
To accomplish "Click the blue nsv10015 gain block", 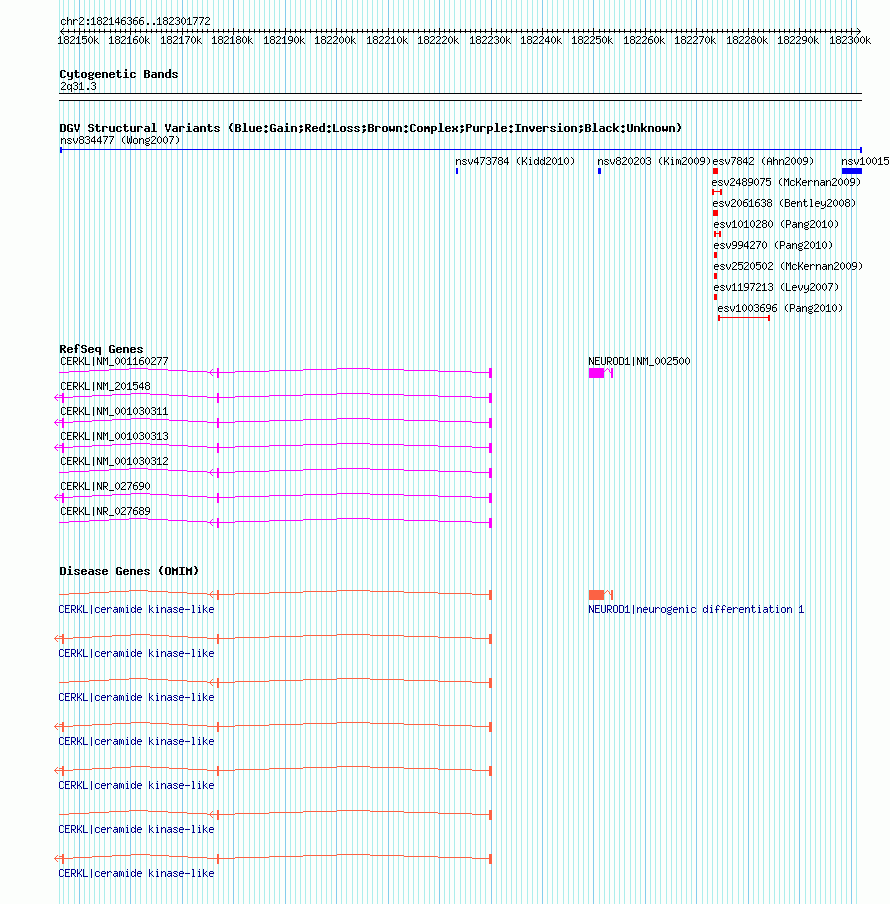I will pos(851,171).
